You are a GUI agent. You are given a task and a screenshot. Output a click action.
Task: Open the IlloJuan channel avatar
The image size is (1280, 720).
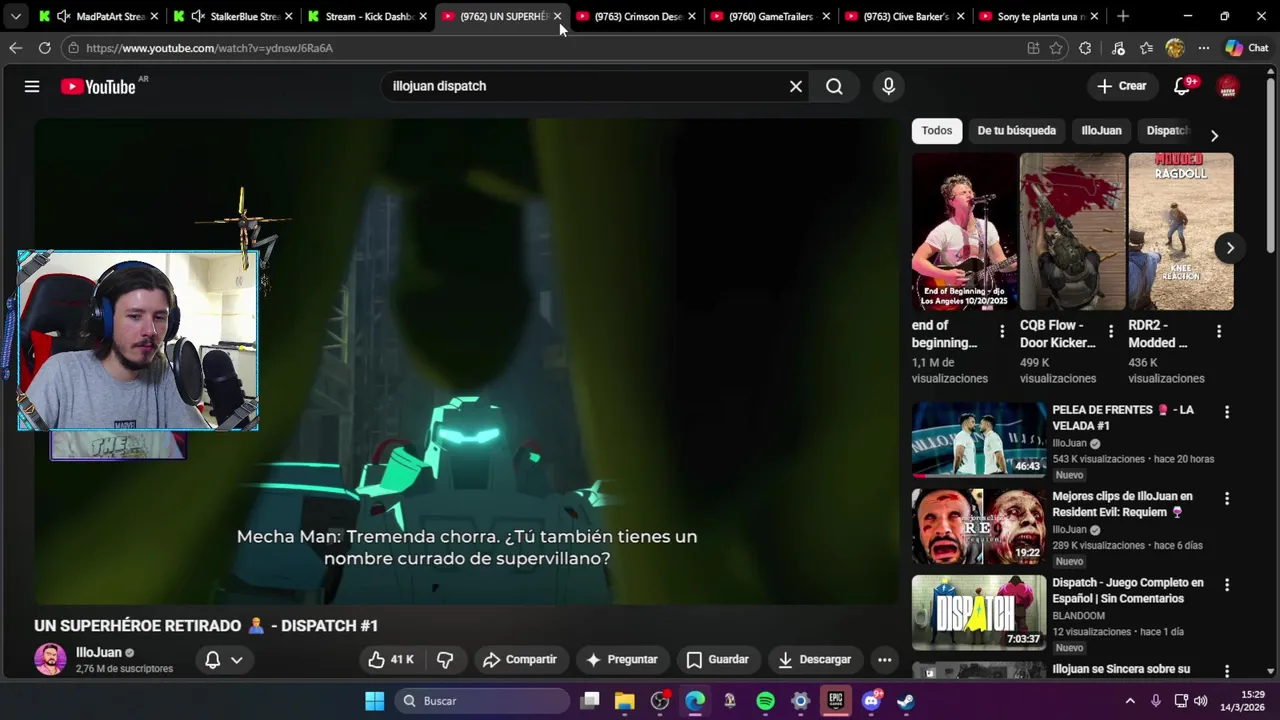[50, 659]
